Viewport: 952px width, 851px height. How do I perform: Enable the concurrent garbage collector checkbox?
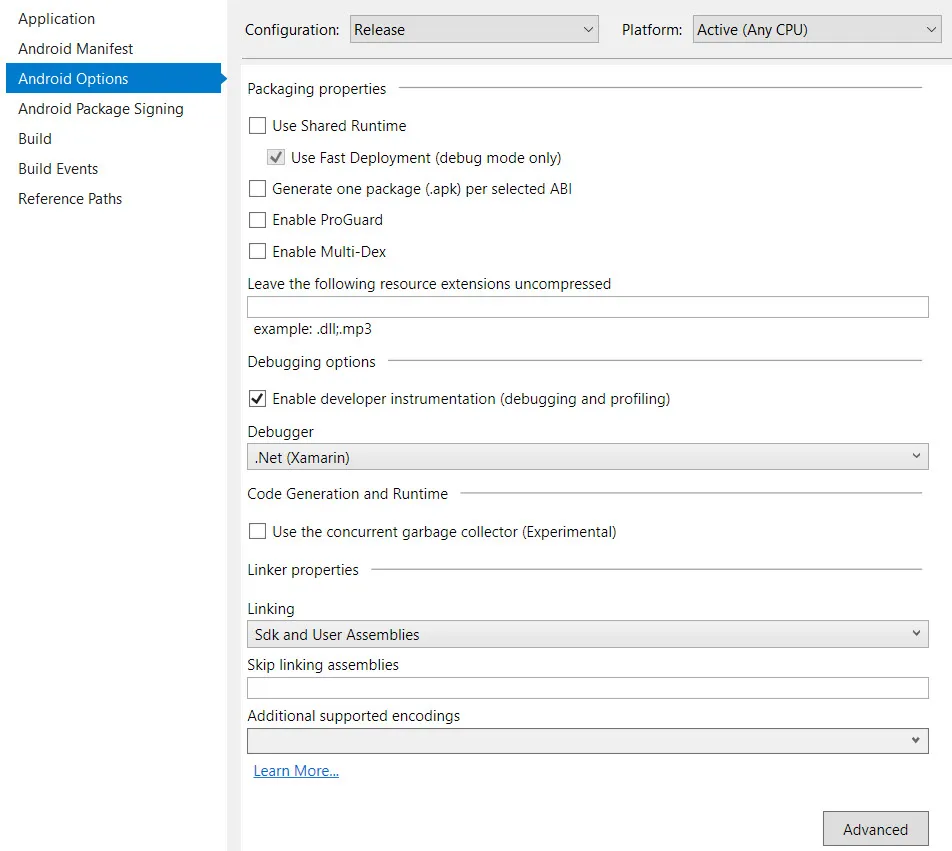[257, 532]
